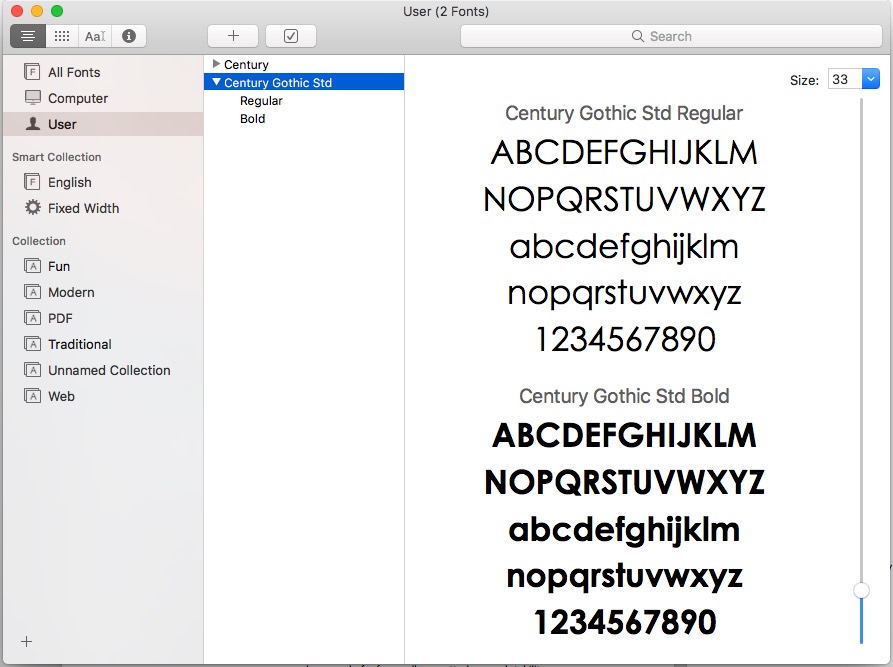
Task: Open the English smart collection
Action: [103, 182]
